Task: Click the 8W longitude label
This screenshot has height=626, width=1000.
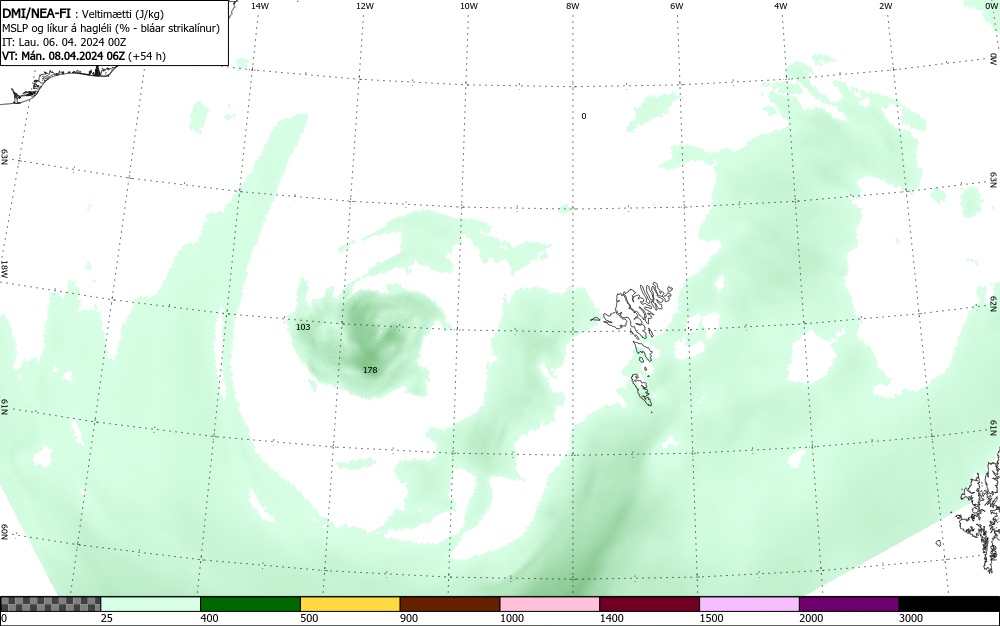Action: pyautogui.click(x=573, y=6)
